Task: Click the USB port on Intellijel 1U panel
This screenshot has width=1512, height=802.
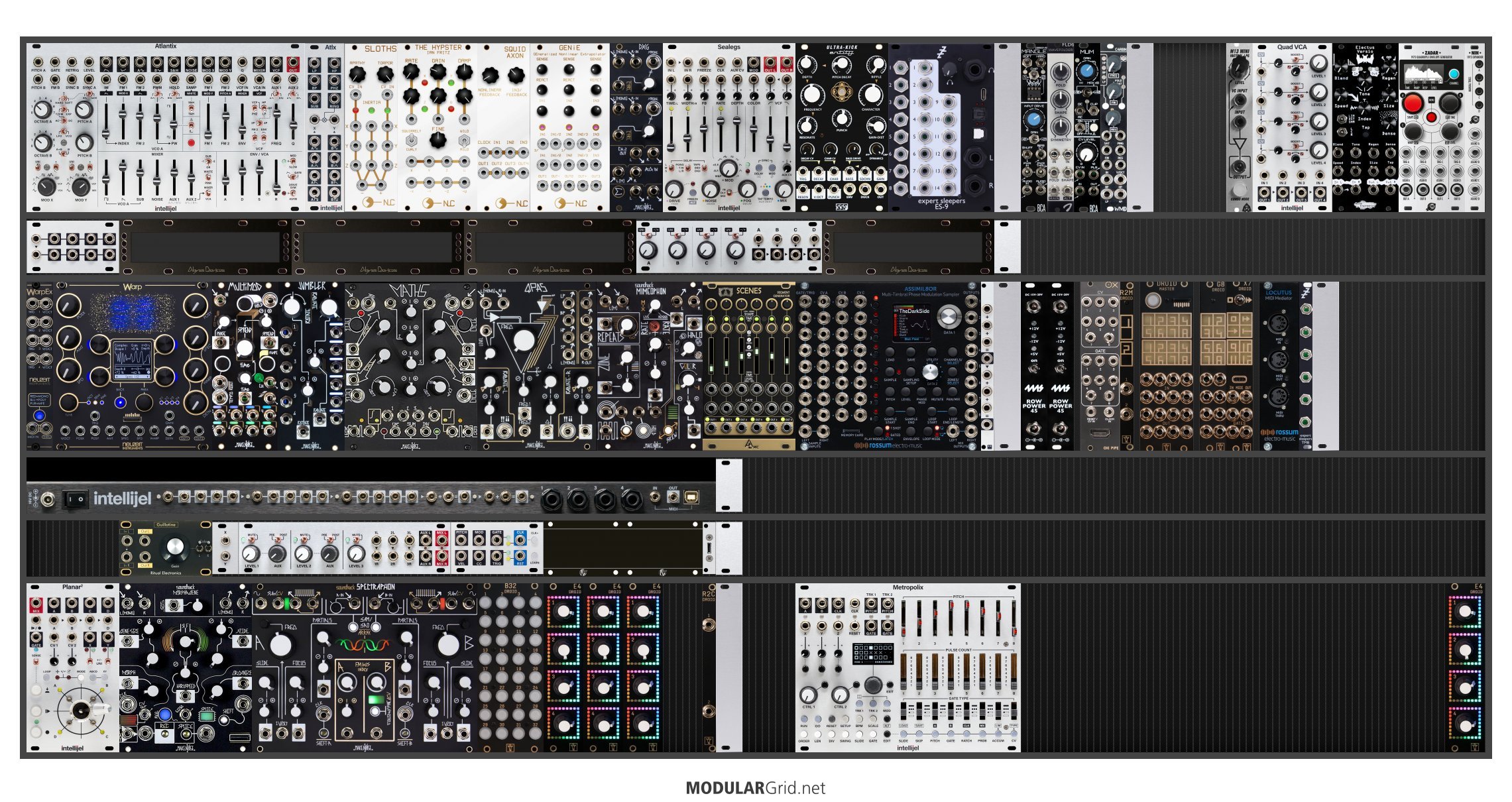Action: click(x=691, y=496)
